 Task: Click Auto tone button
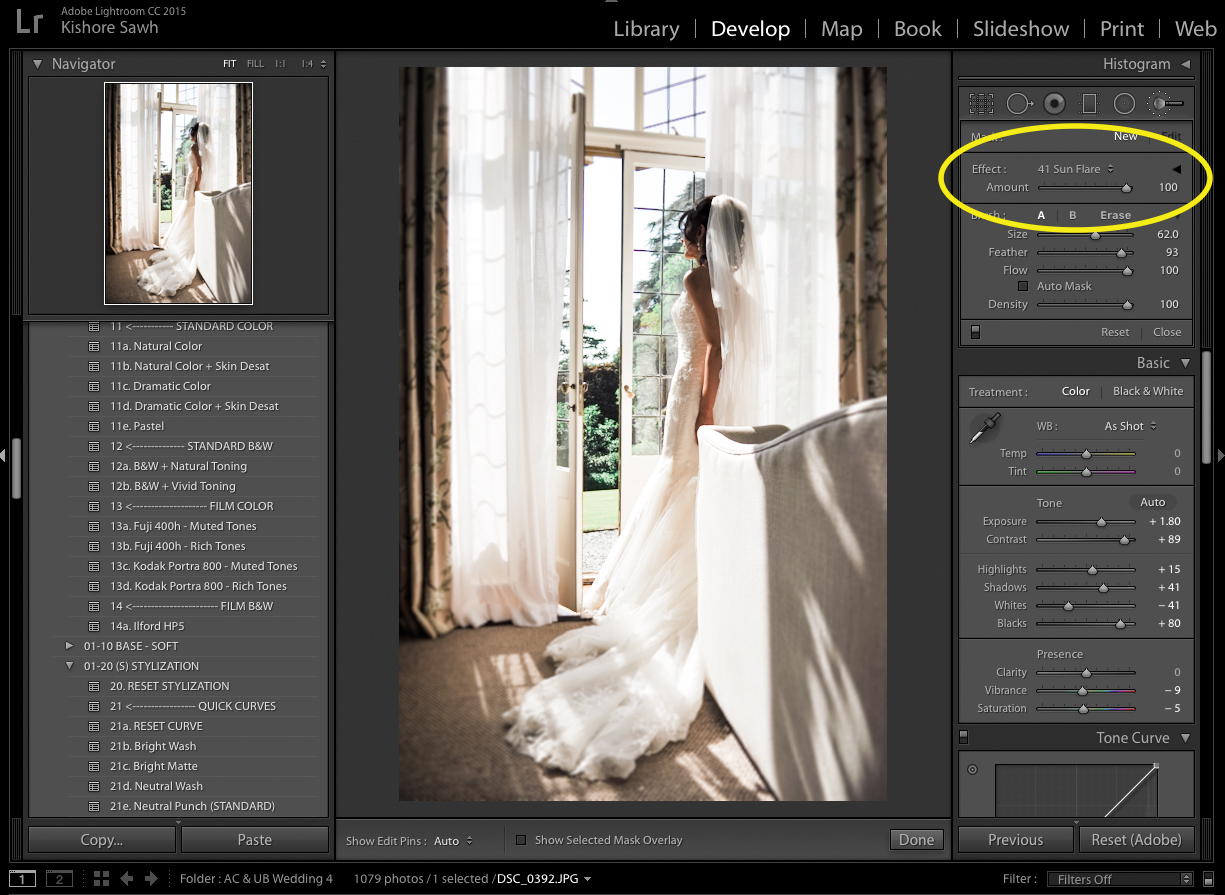point(1152,502)
